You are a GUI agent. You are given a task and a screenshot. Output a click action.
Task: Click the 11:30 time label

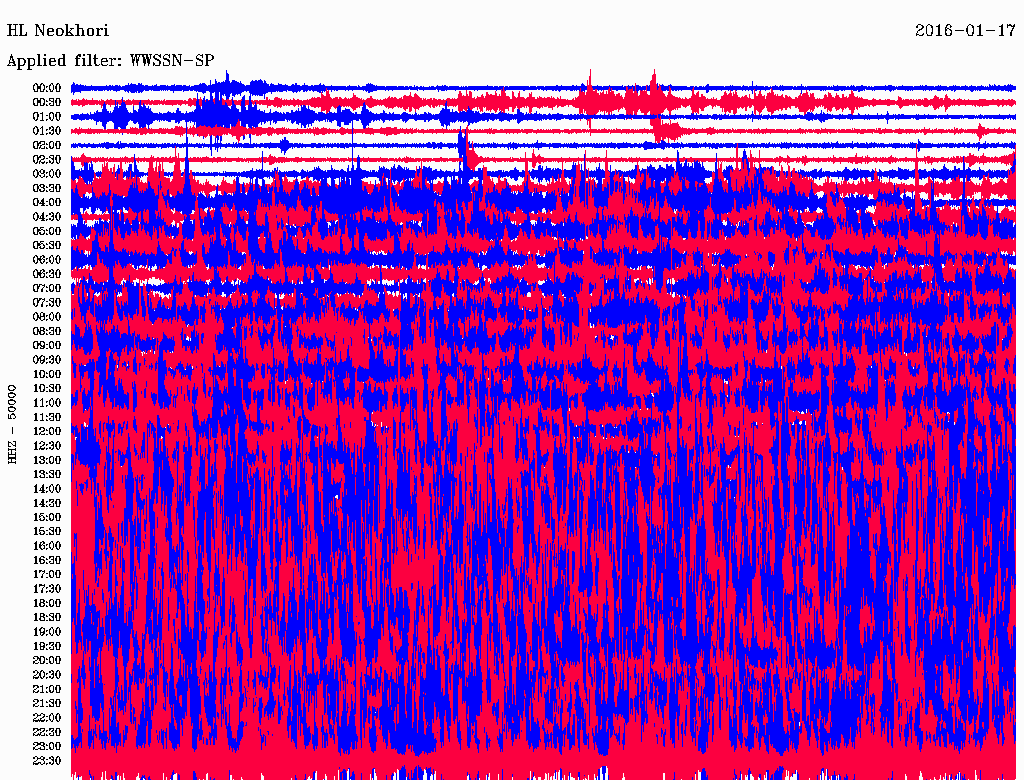[x=47, y=417]
